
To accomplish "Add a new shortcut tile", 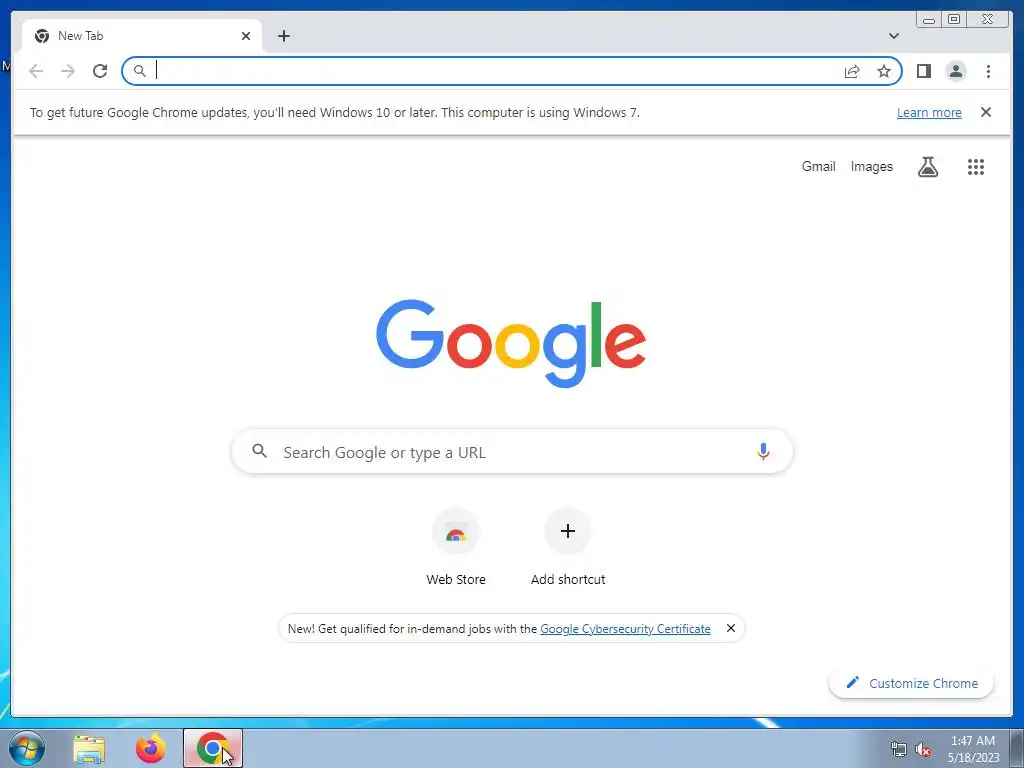I will (568, 547).
